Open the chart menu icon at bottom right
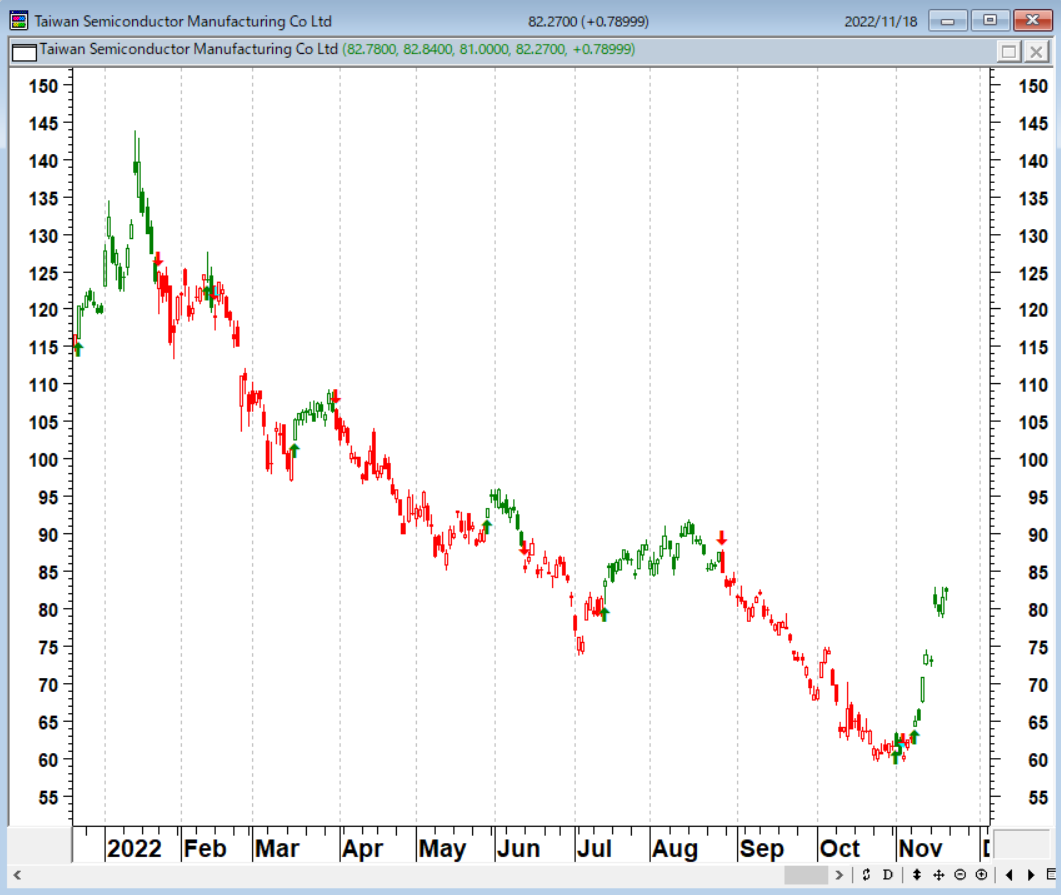The width and height of the screenshot is (1061, 895). [1051, 875]
